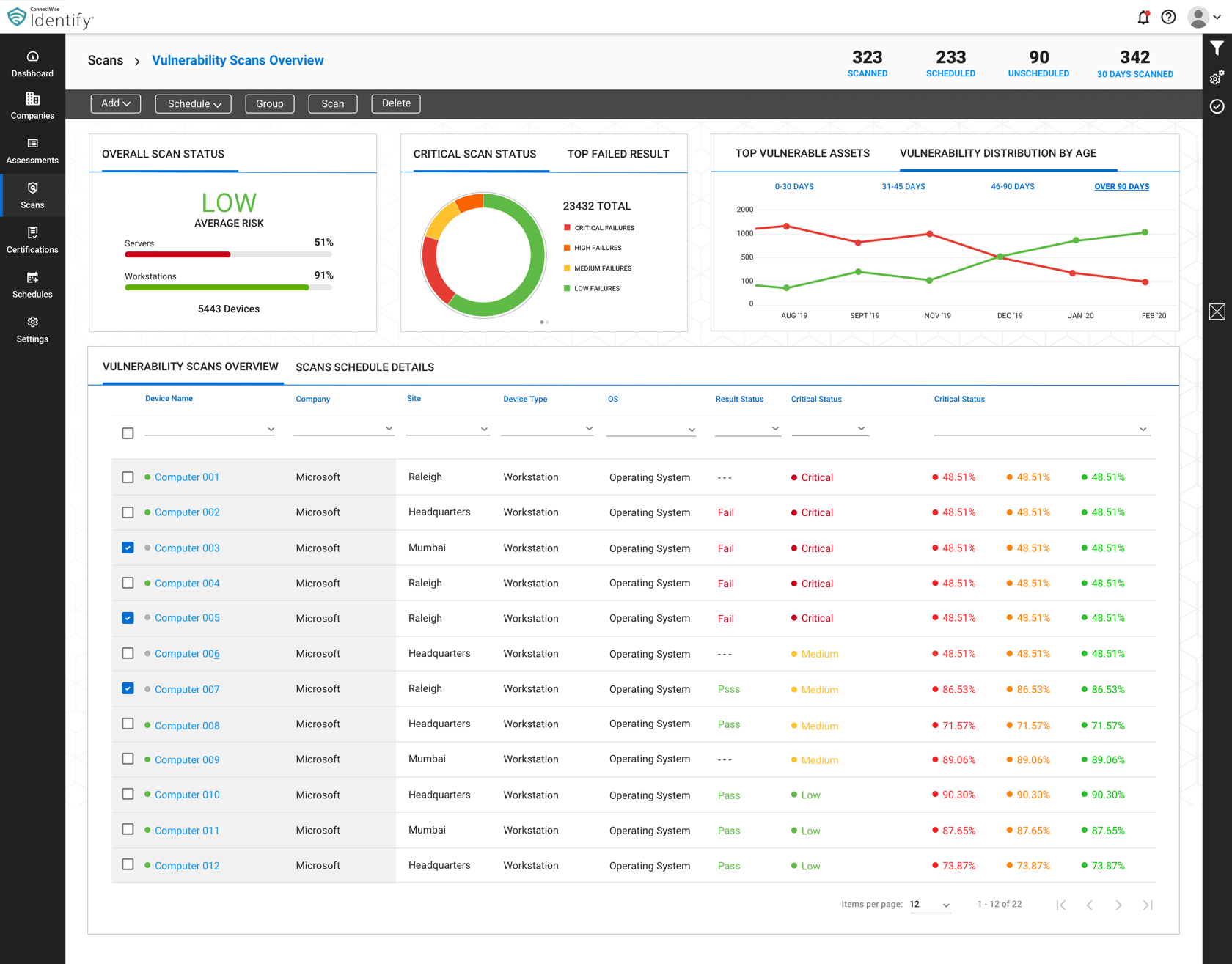Open the Computer 009 device link
This screenshot has width=1232, height=964.
[x=187, y=759]
